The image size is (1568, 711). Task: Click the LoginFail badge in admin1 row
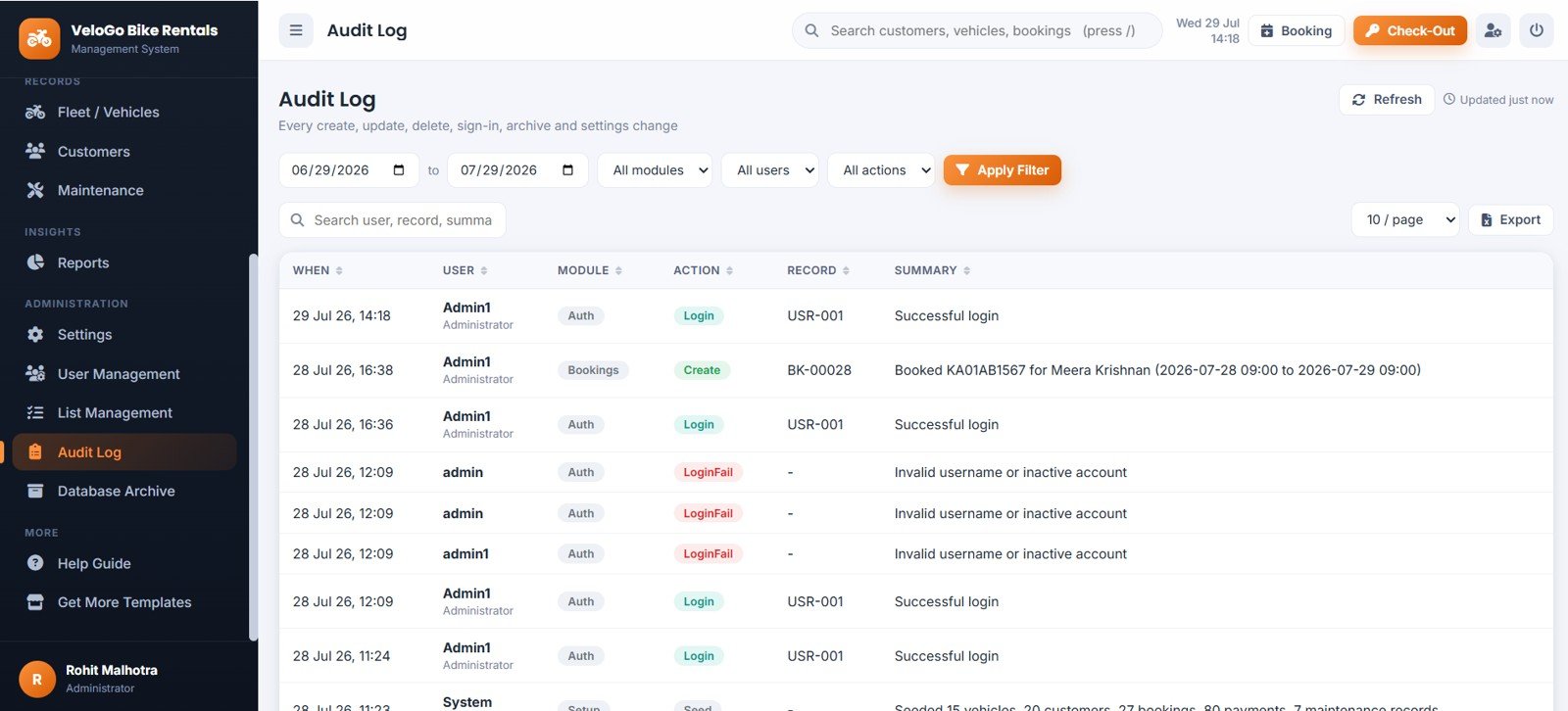click(x=708, y=553)
